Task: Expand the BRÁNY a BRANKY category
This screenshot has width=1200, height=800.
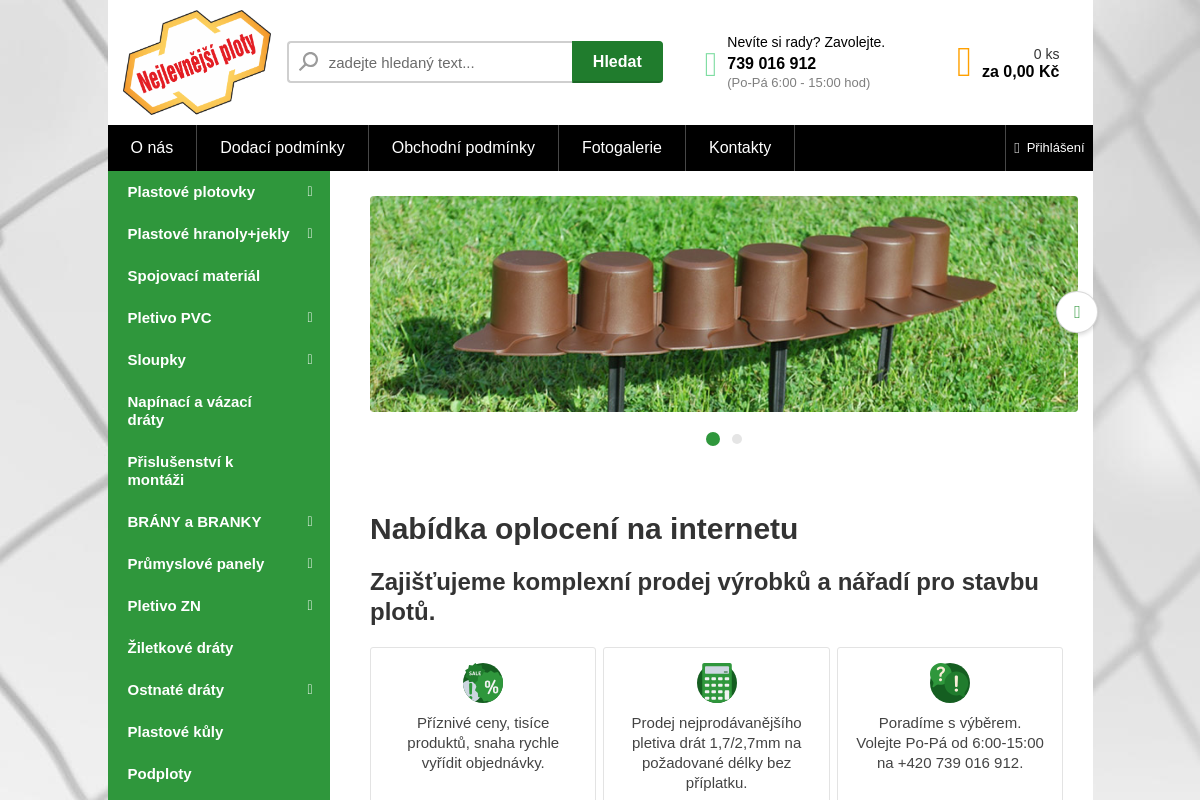Action: click(310, 521)
